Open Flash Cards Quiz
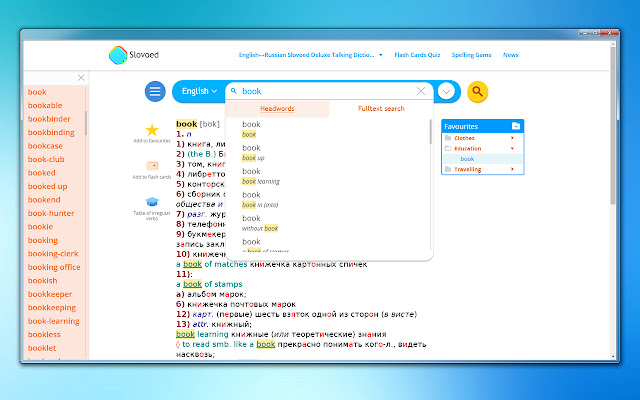The width and height of the screenshot is (640, 400). [x=417, y=55]
